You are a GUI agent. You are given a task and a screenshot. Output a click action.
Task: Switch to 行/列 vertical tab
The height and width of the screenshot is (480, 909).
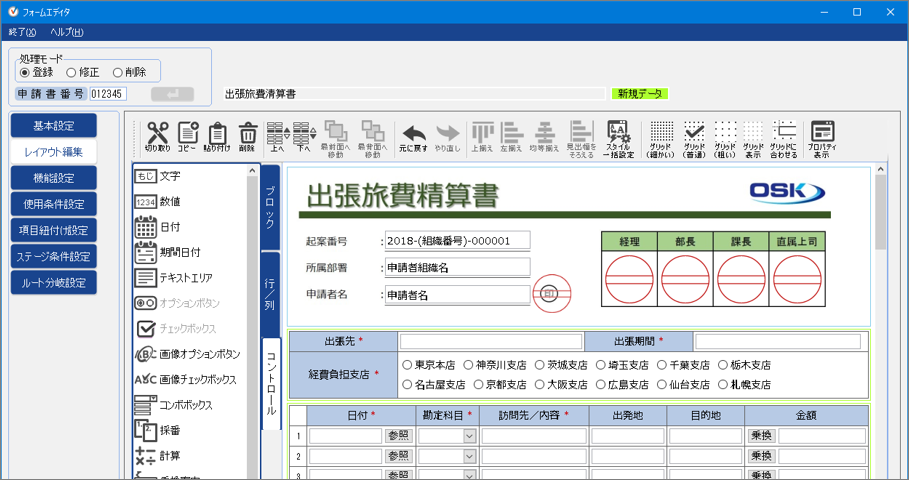270,294
